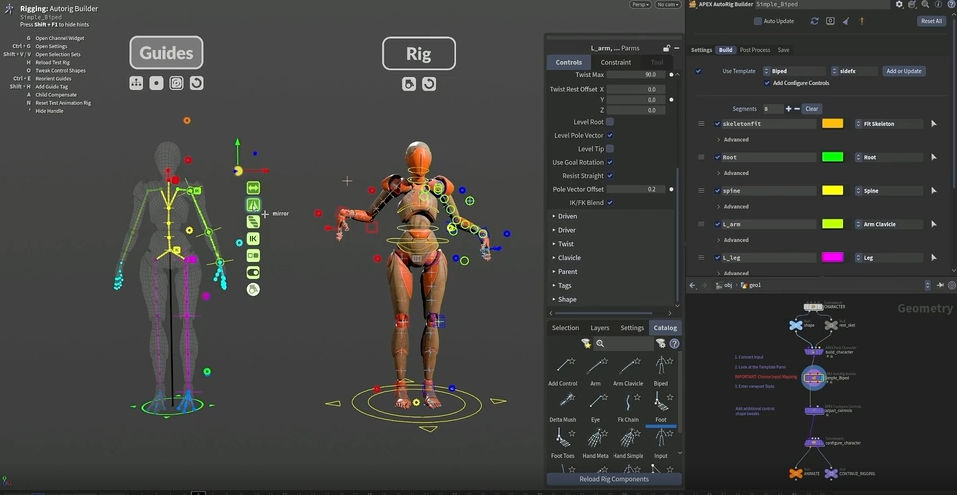This screenshot has width=957, height=495.
Task: Disable the spine segment checkbox
Action: coord(718,191)
